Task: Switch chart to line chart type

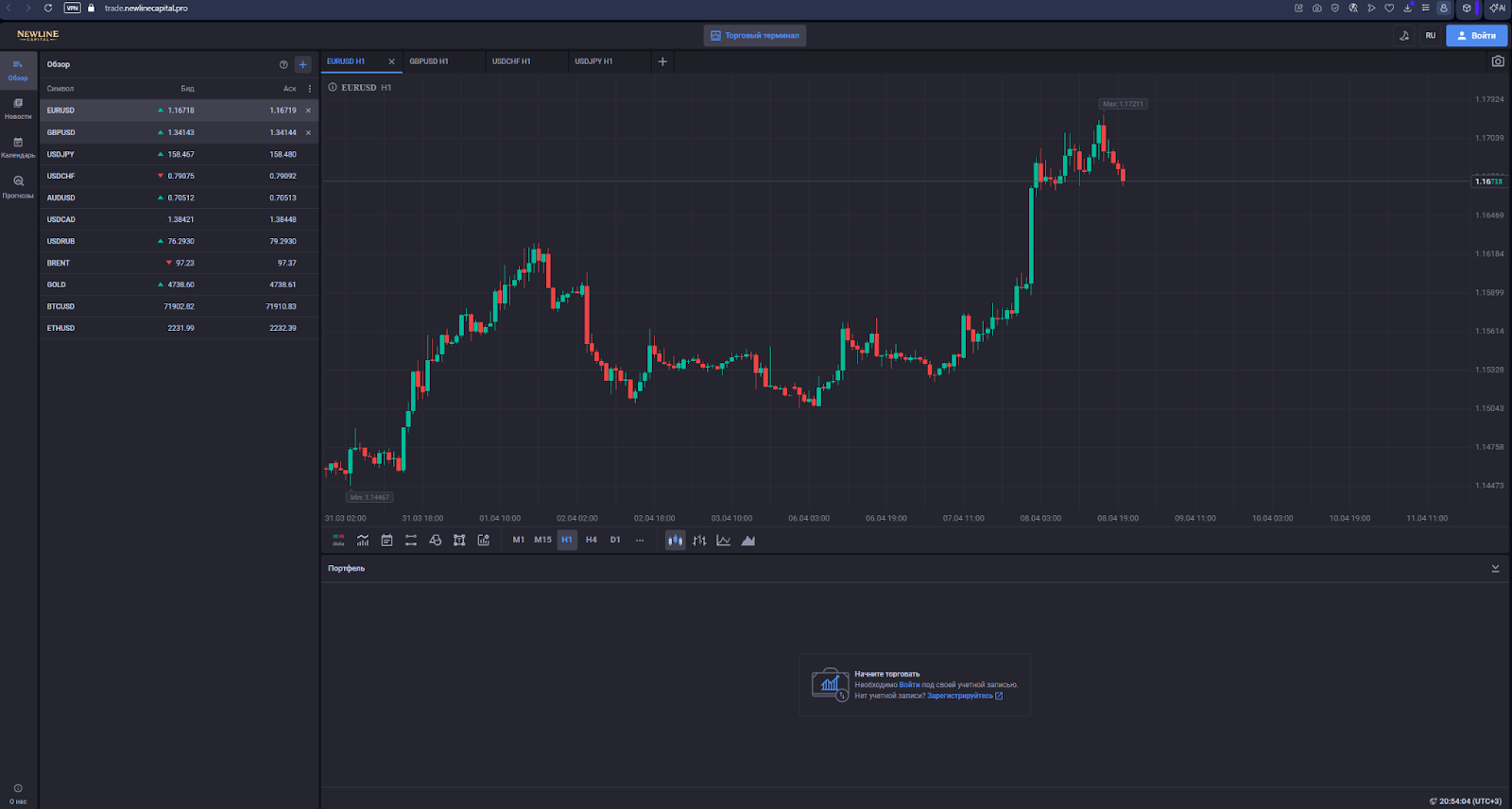Action: click(724, 541)
